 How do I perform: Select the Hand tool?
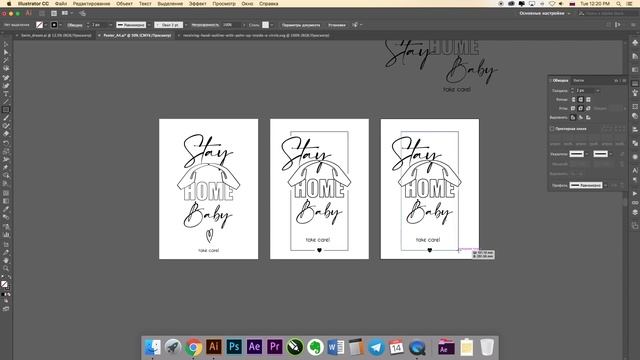tap(6, 260)
